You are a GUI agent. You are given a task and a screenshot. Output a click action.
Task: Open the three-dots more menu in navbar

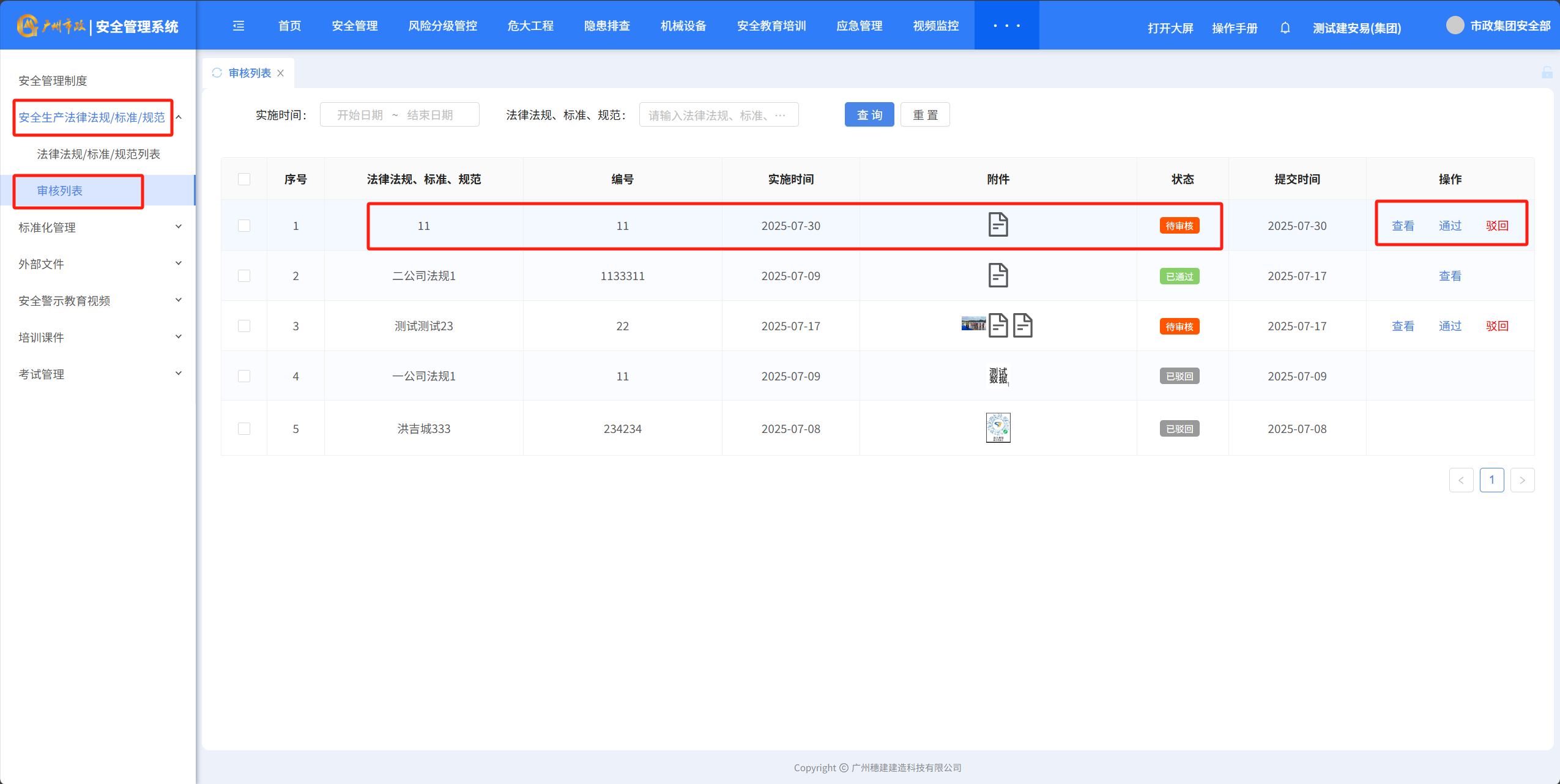click(x=1006, y=26)
